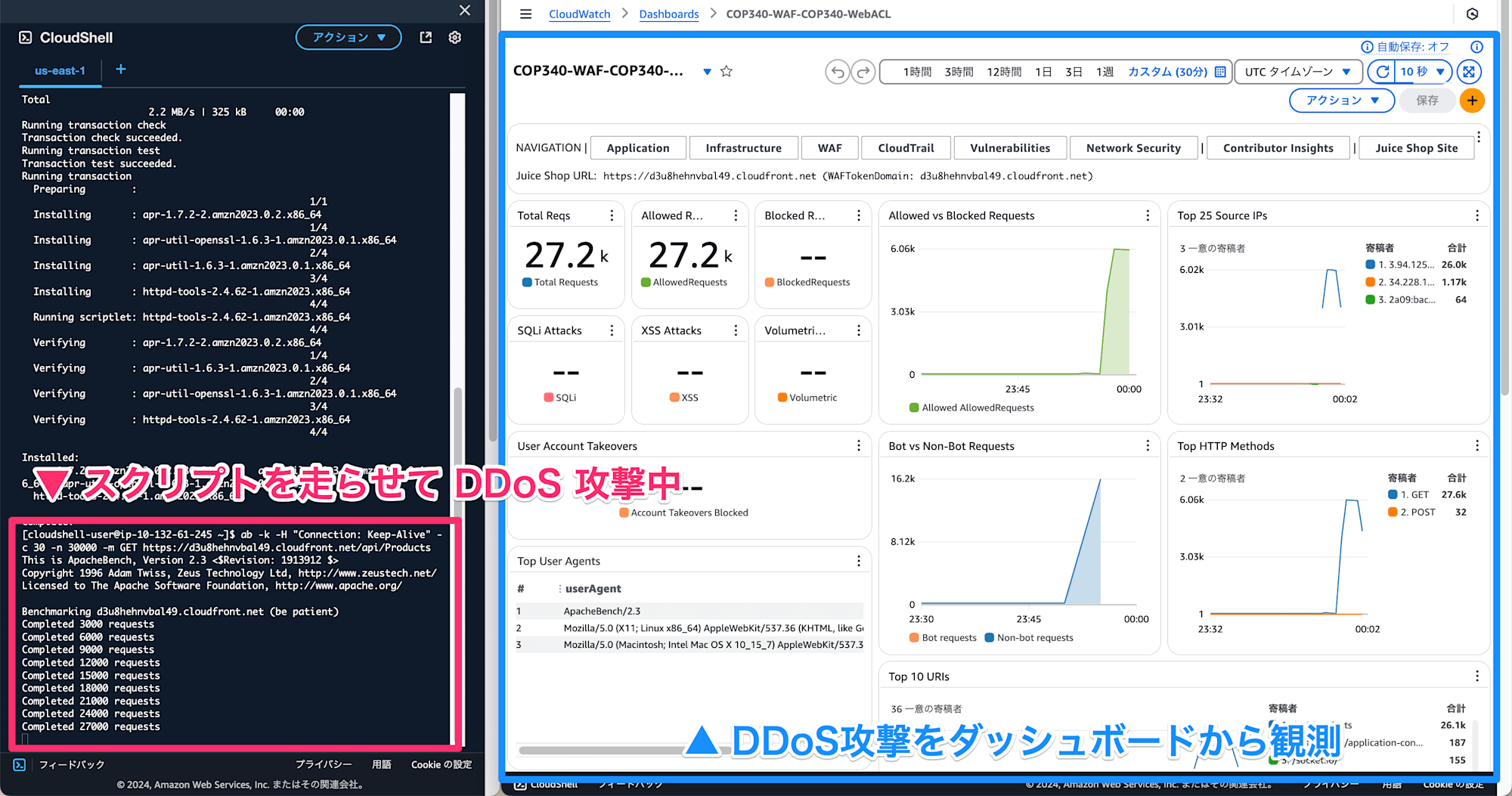Screen dimensions: 1512x796
Task: Select the 1-week time range
Action: click(1105, 72)
